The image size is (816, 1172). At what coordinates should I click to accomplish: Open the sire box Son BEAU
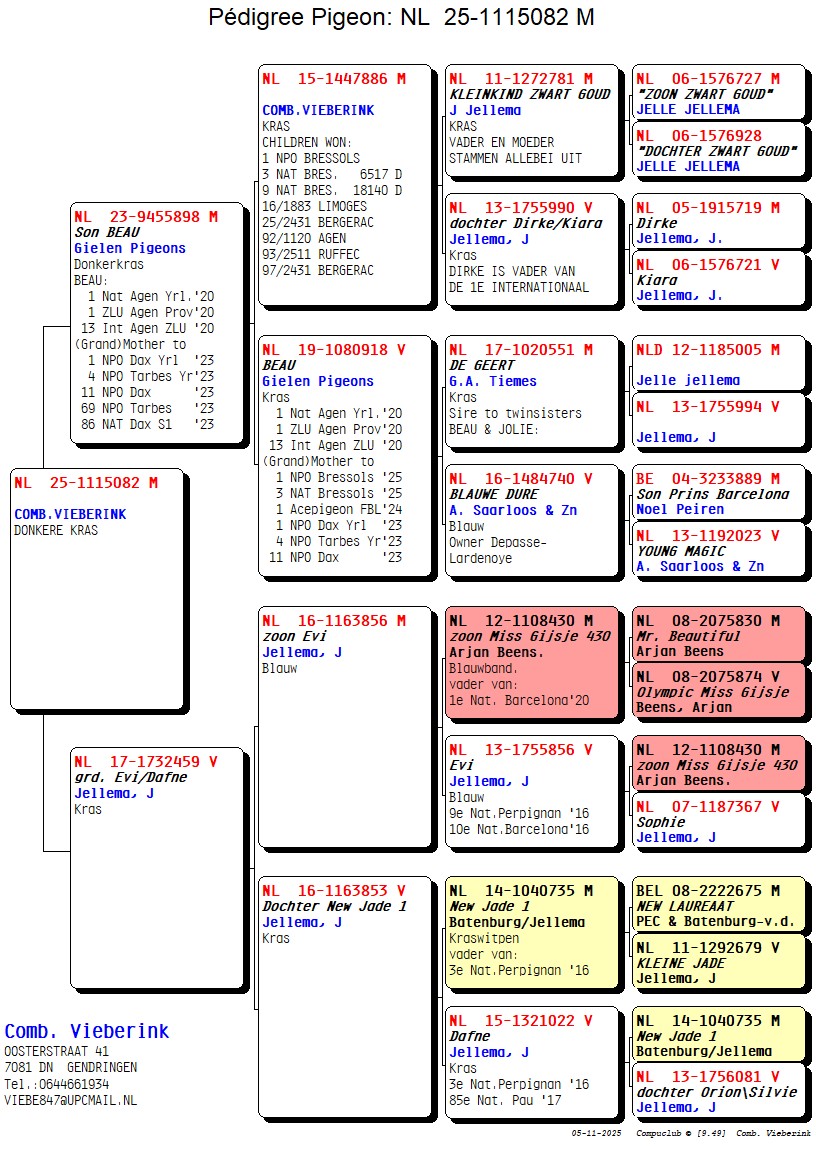(x=157, y=322)
